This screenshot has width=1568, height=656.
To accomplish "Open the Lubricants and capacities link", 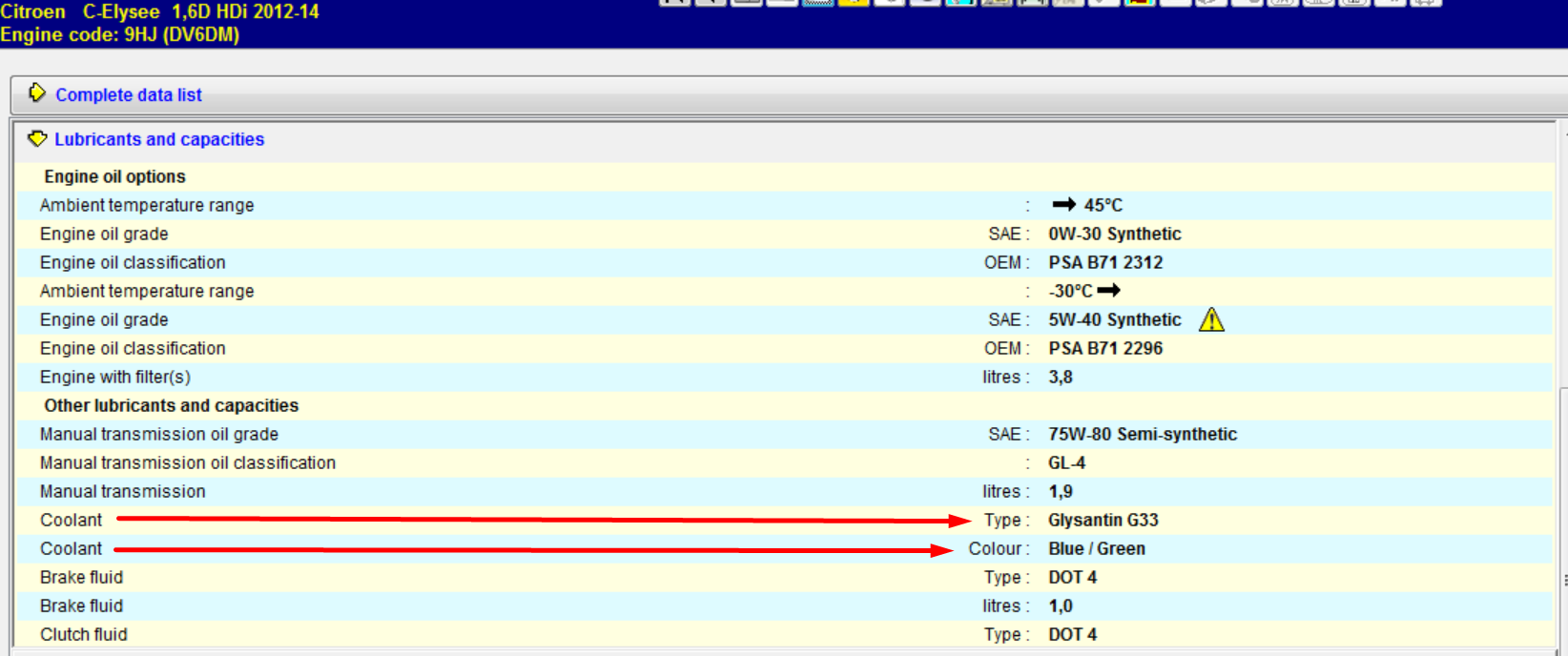I will click(159, 139).
